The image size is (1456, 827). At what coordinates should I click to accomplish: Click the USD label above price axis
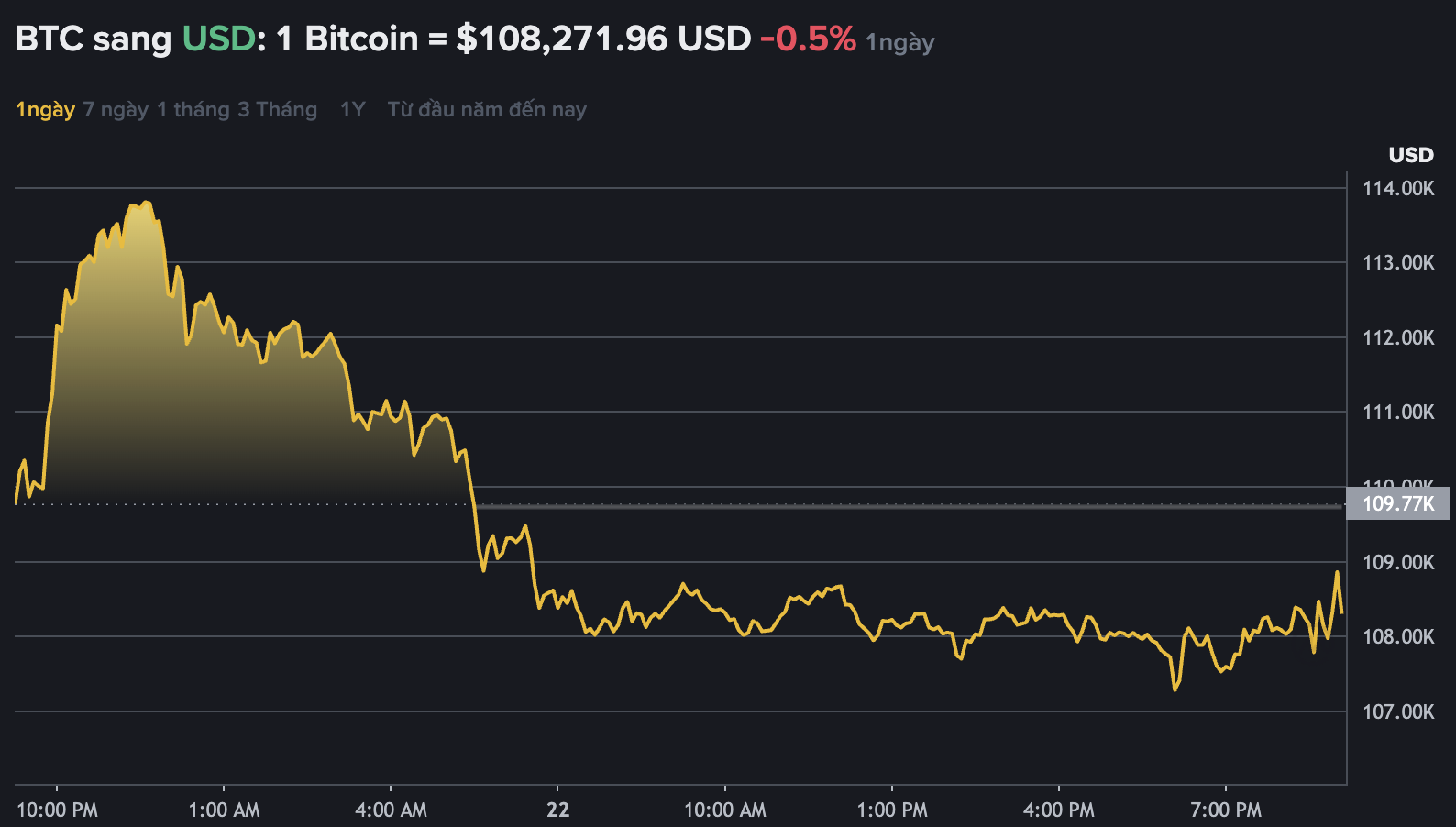coord(1410,155)
